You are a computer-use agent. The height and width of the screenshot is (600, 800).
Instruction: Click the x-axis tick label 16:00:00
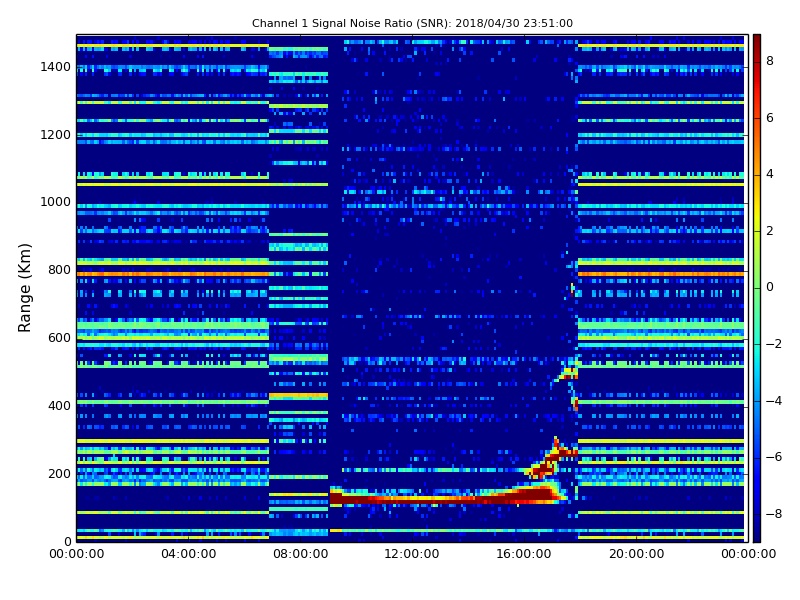click(524, 554)
